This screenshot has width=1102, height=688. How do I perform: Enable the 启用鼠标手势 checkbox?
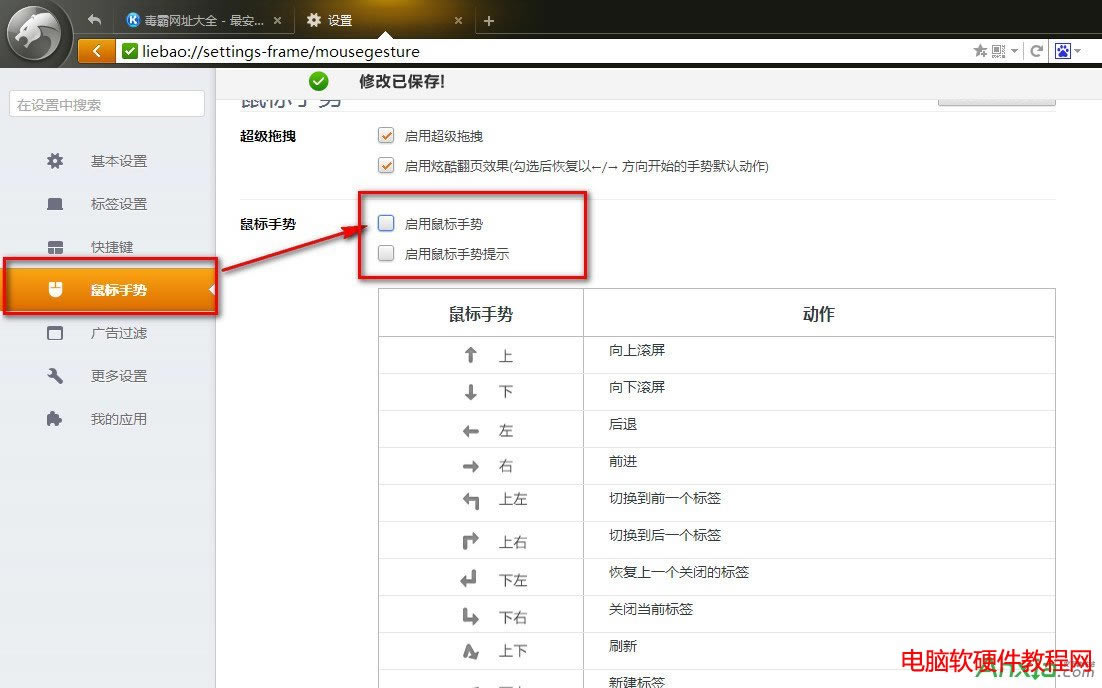point(386,224)
